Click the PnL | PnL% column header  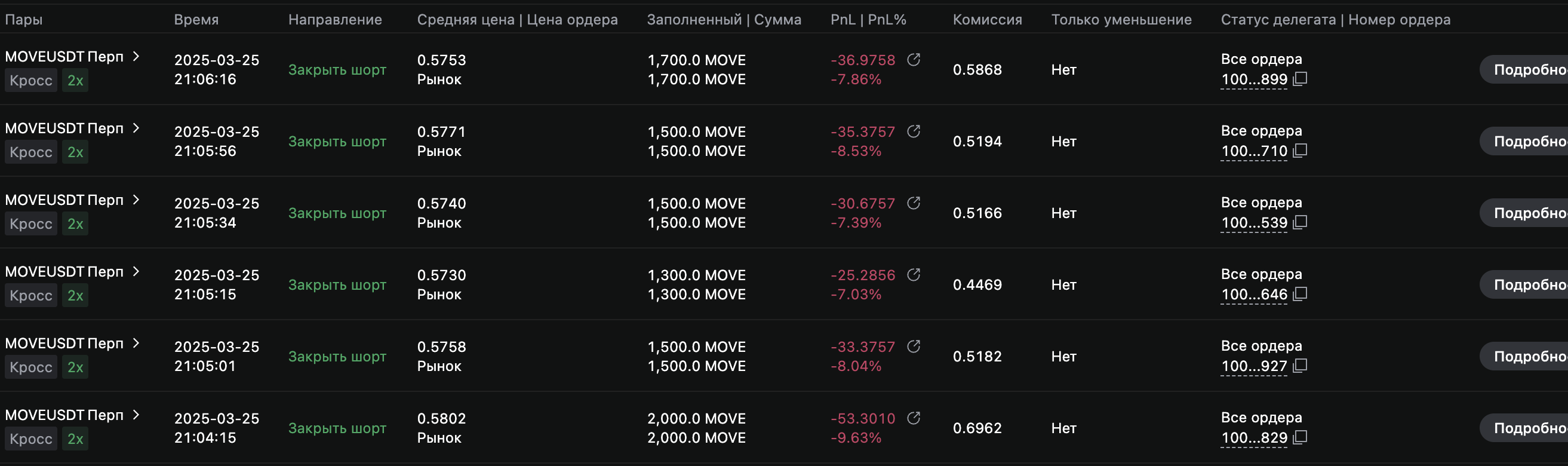click(868, 20)
